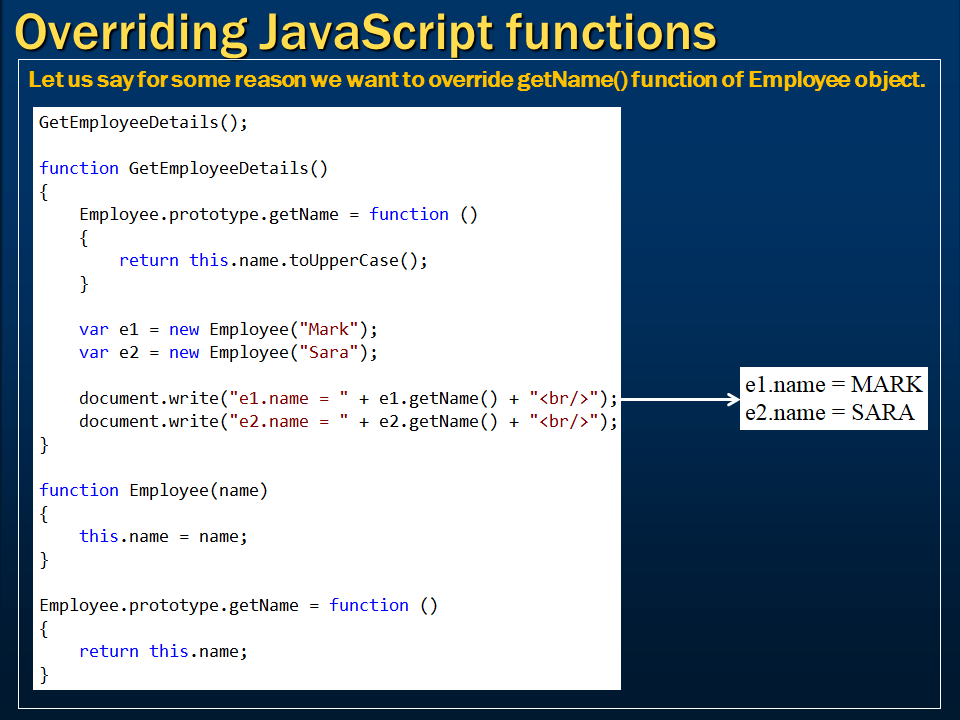Click the 'this.name = name;' statement
960x720 pixels.
pyautogui.click(x=163, y=536)
